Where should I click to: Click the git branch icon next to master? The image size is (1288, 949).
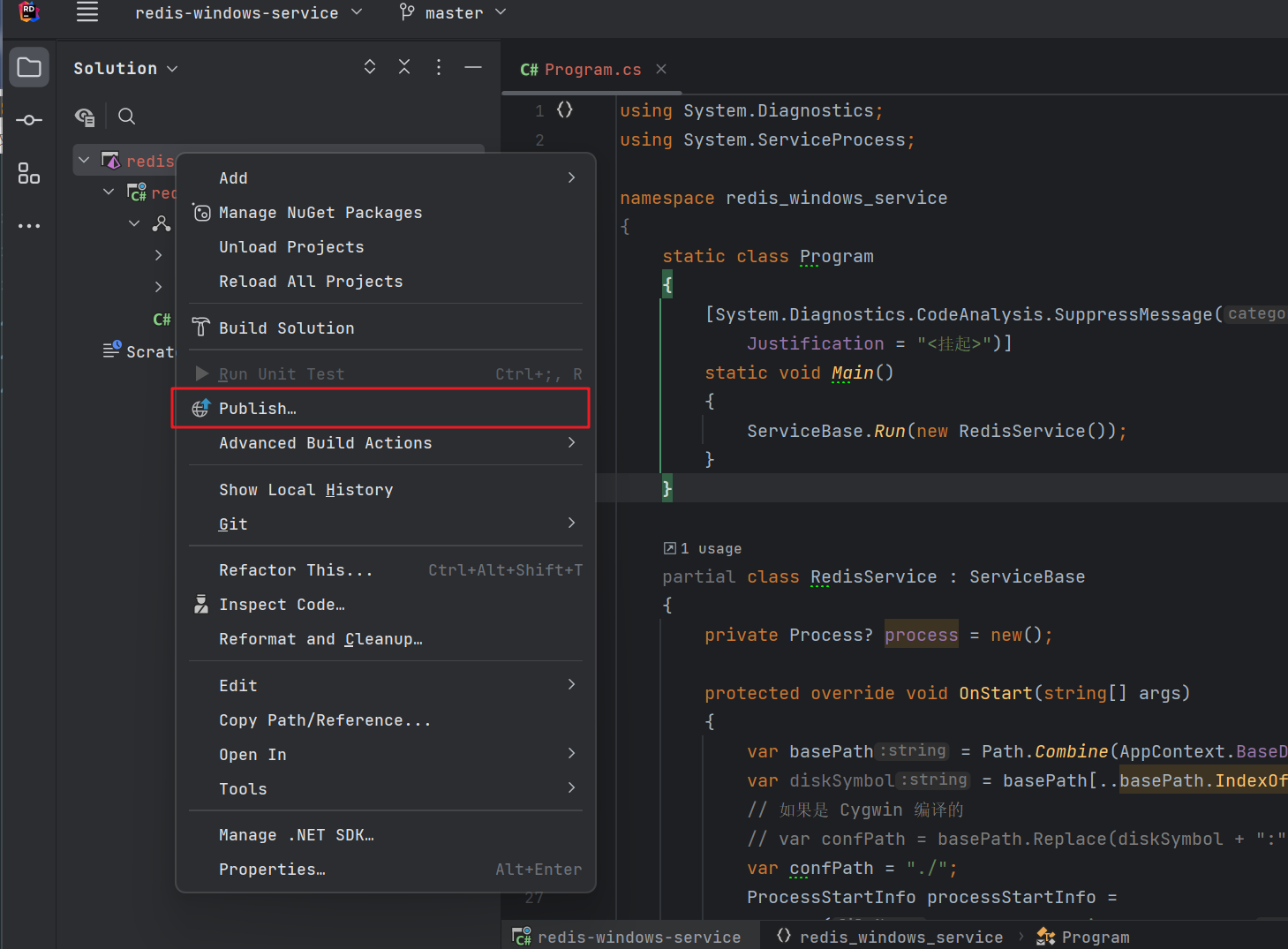407,12
